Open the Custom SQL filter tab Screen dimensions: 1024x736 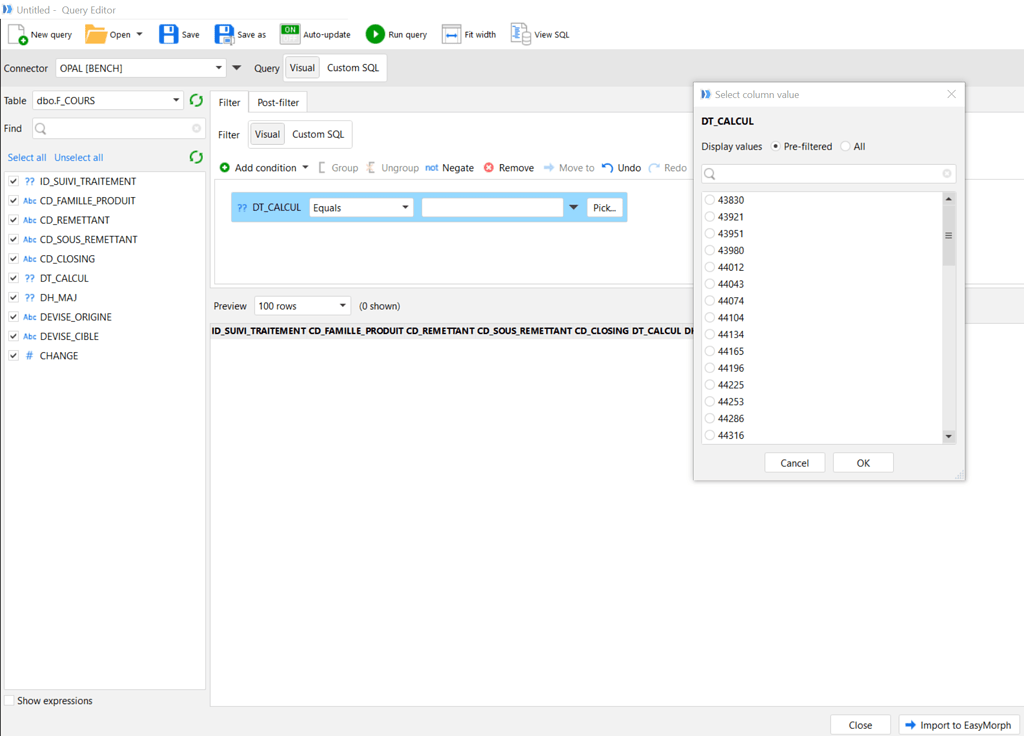(x=317, y=134)
